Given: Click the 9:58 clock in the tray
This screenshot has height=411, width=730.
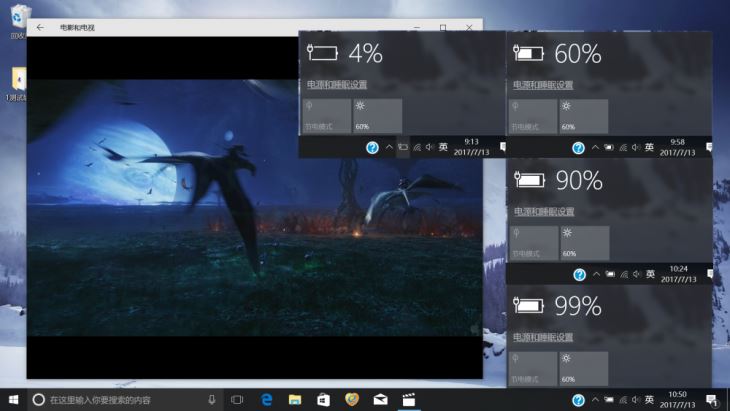Looking at the screenshot, I should click(x=677, y=148).
